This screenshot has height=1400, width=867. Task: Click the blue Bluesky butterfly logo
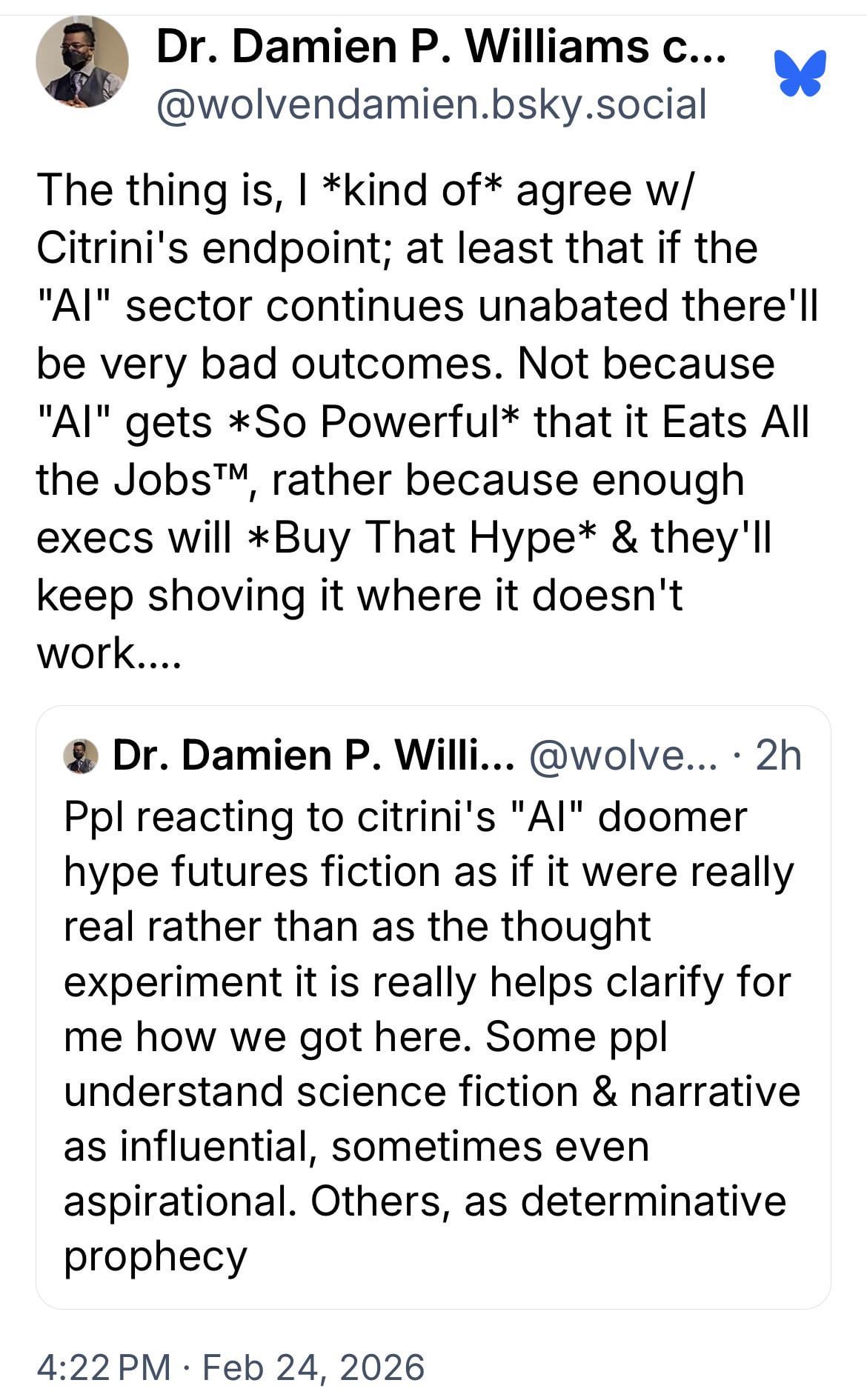coord(800,73)
